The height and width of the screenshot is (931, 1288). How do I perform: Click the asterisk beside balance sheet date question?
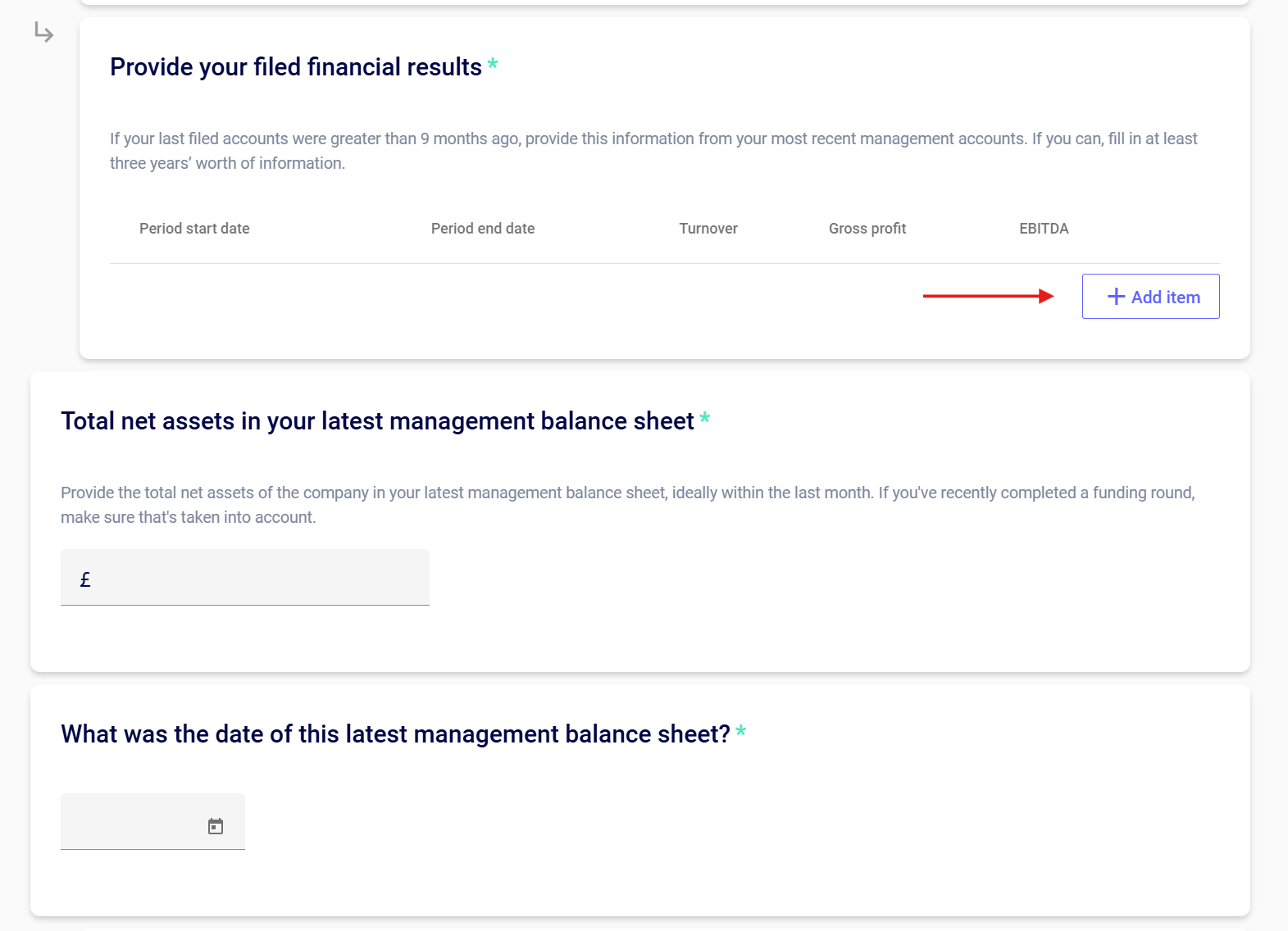click(x=740, y=731)
